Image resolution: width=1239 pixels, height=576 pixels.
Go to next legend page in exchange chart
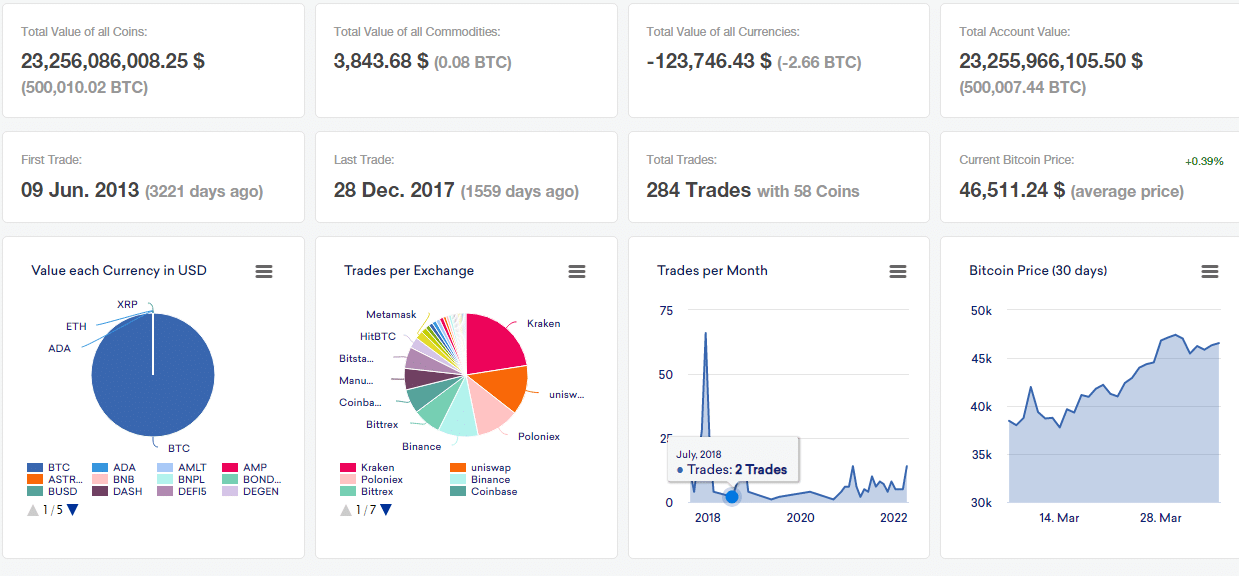click(386, 510)
